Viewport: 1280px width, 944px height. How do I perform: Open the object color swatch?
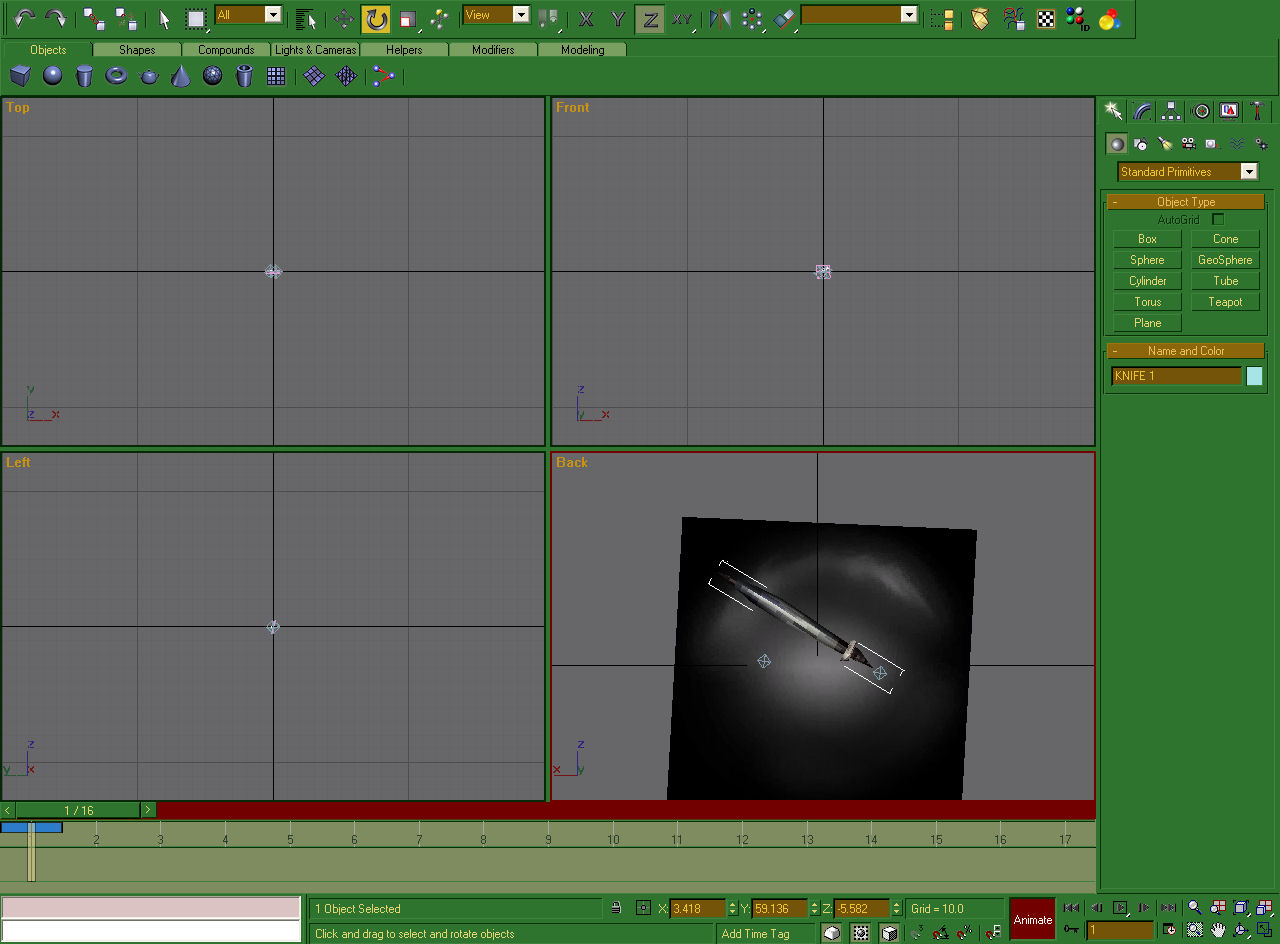coord(1254,376)
